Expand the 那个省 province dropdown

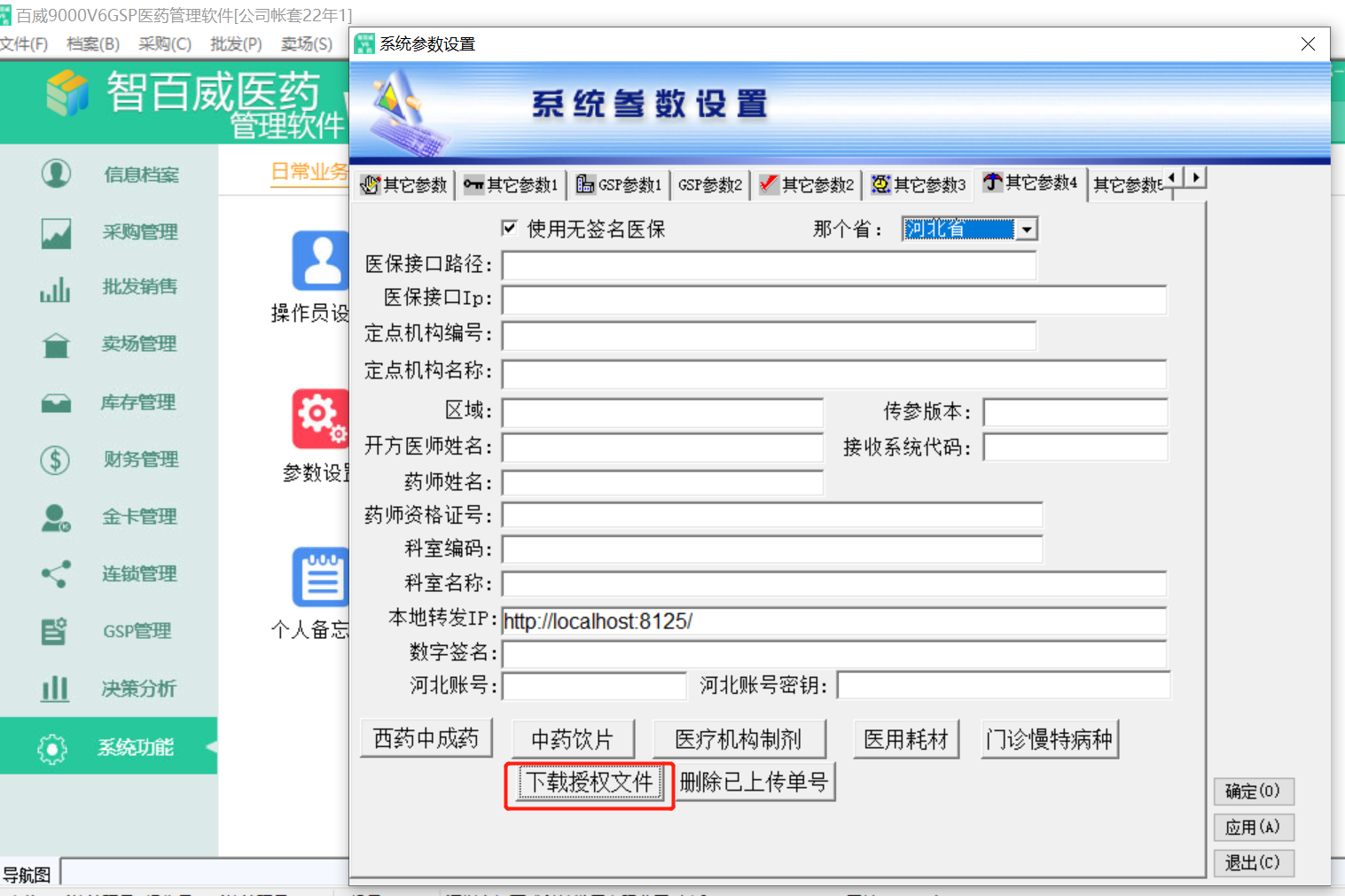(1027, 230)
